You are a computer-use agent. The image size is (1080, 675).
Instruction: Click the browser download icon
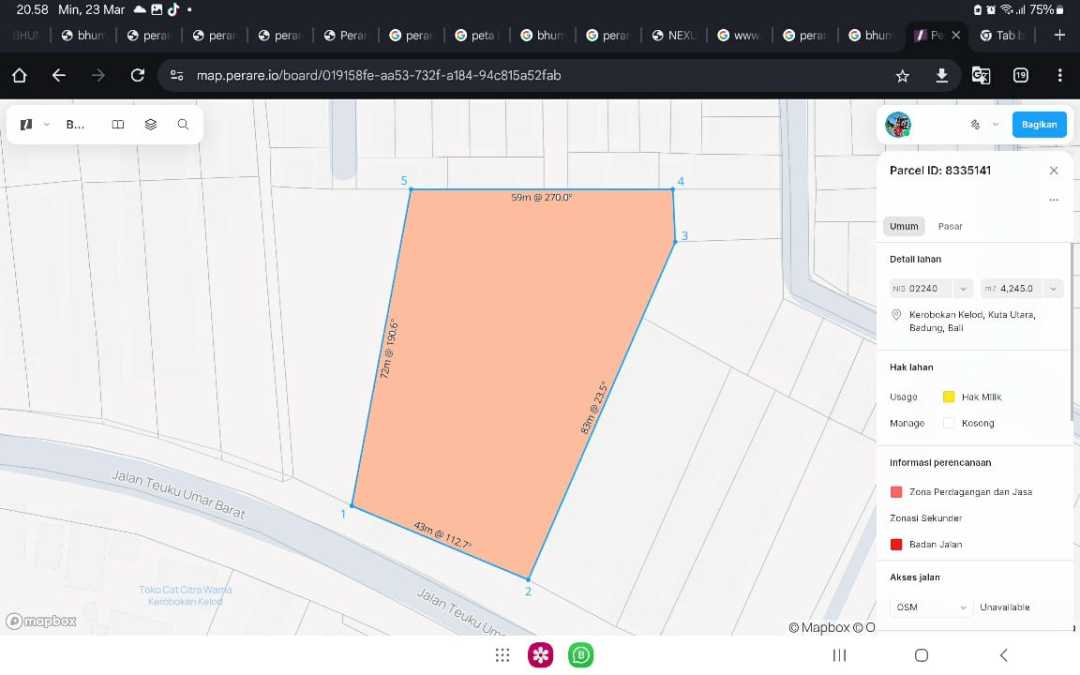[941, 75]
